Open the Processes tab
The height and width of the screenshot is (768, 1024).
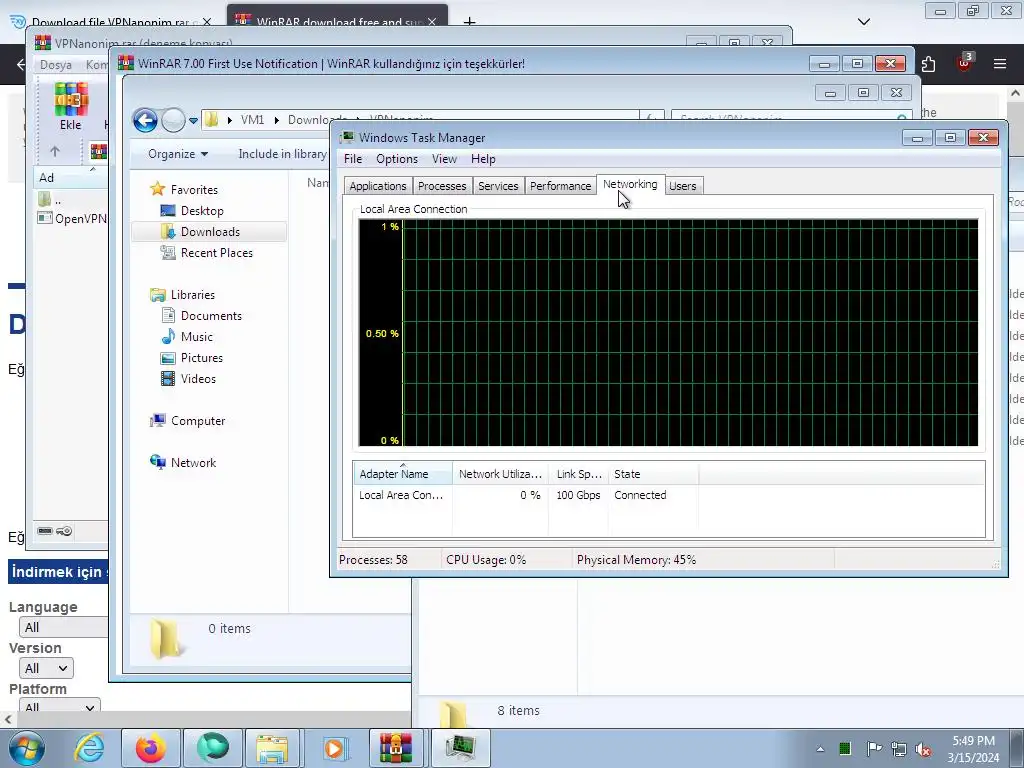click(x=442, y=186)
